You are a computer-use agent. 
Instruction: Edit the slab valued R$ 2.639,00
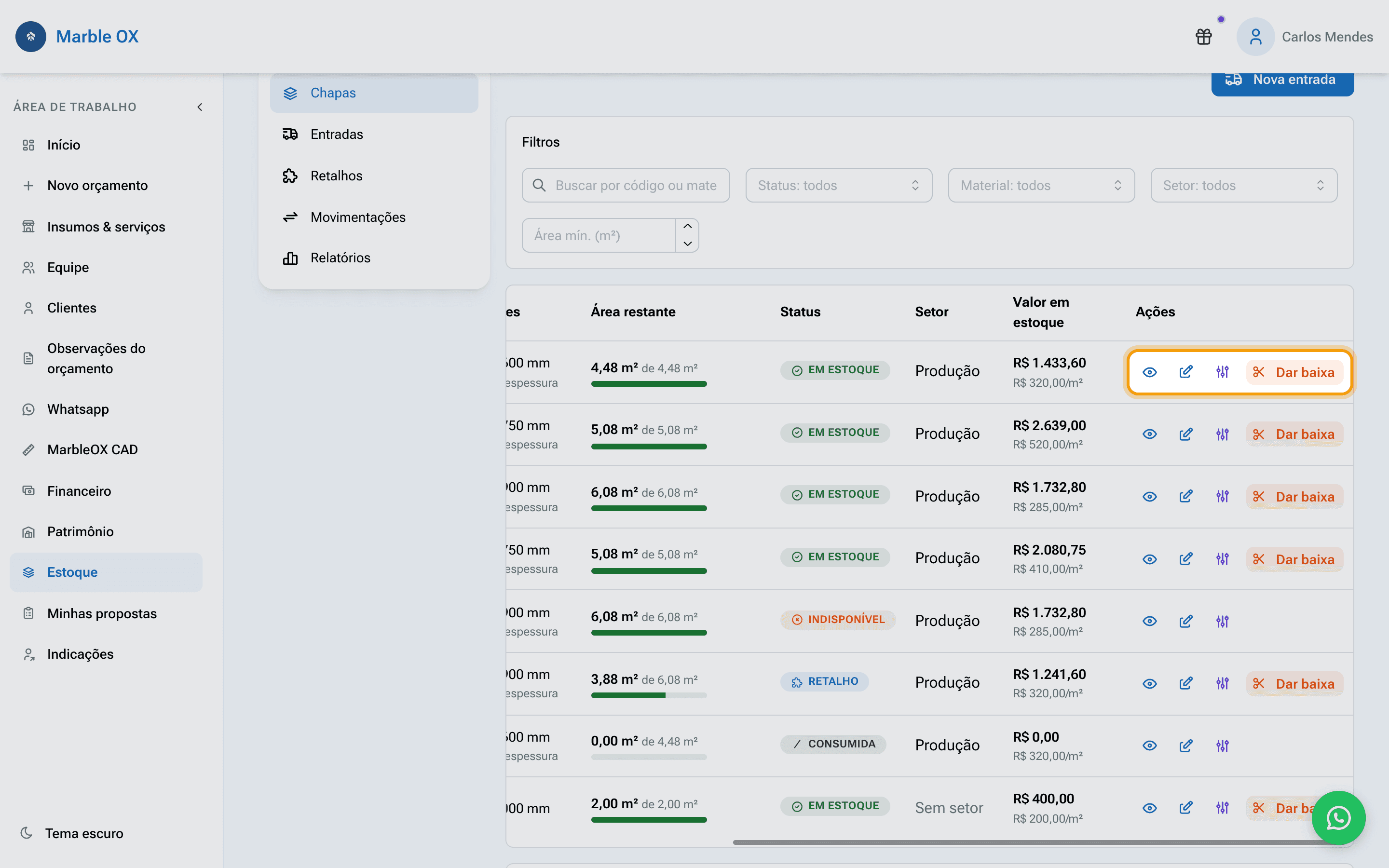click(x=1186, y=434)
